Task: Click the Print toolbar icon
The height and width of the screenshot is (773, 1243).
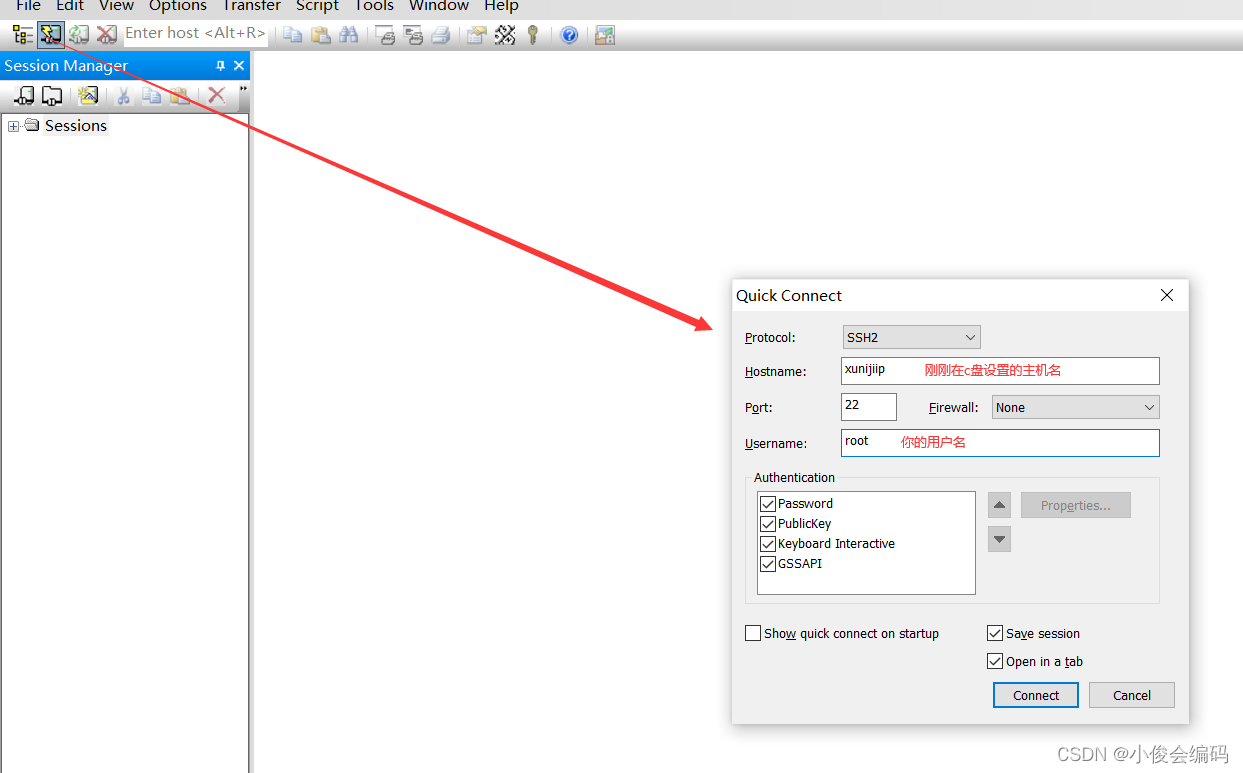Action: click(440, 35)
